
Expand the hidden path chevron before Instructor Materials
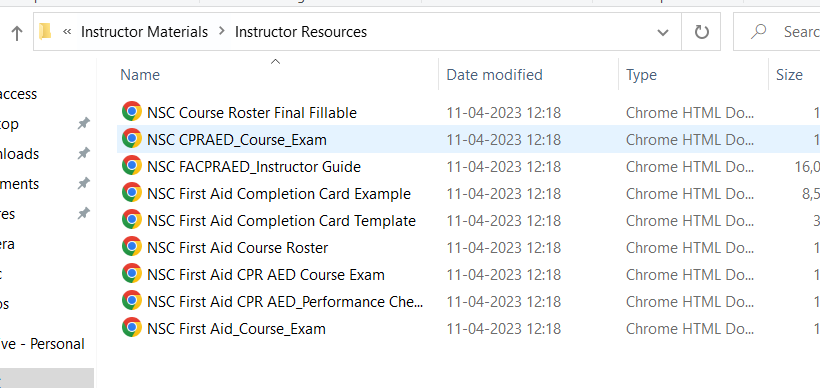click(x=67, y=32)
